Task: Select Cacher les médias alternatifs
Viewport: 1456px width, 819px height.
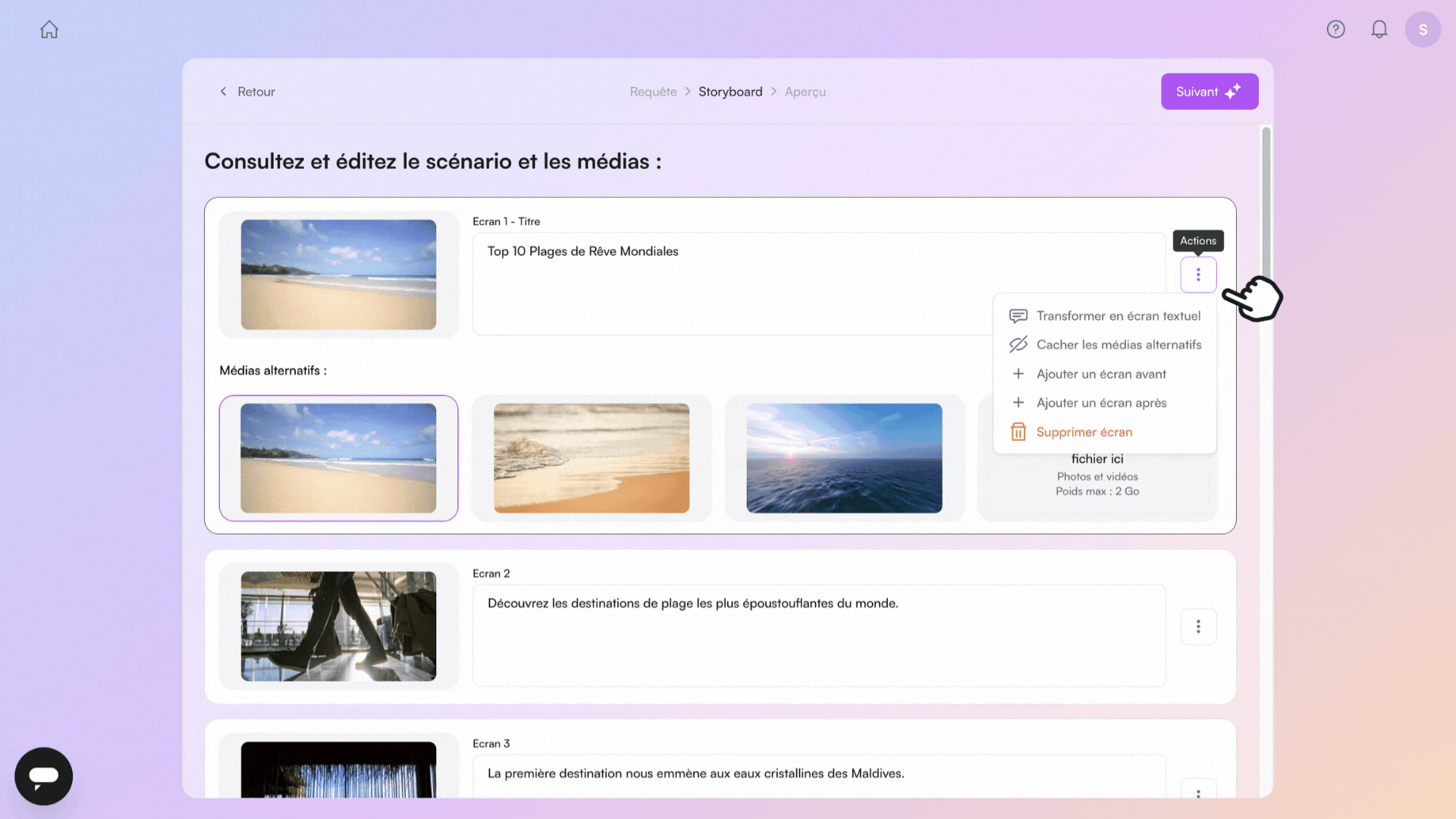Action: click(x=1105, y=344)
